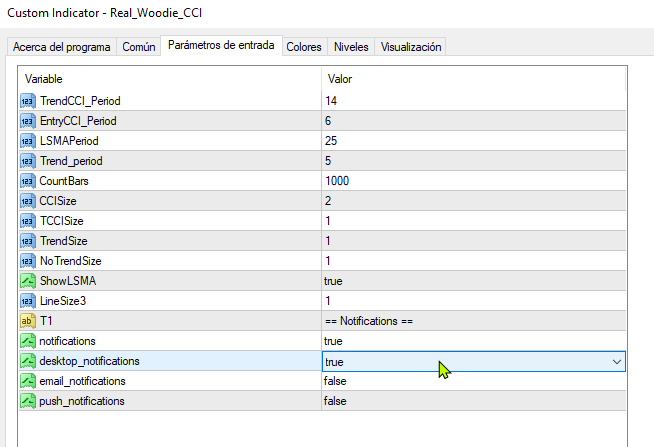The height and width of the screenshot is (447, 654).
Task: Click the integer icon beside TrendSize
Action: click(28, 241)
